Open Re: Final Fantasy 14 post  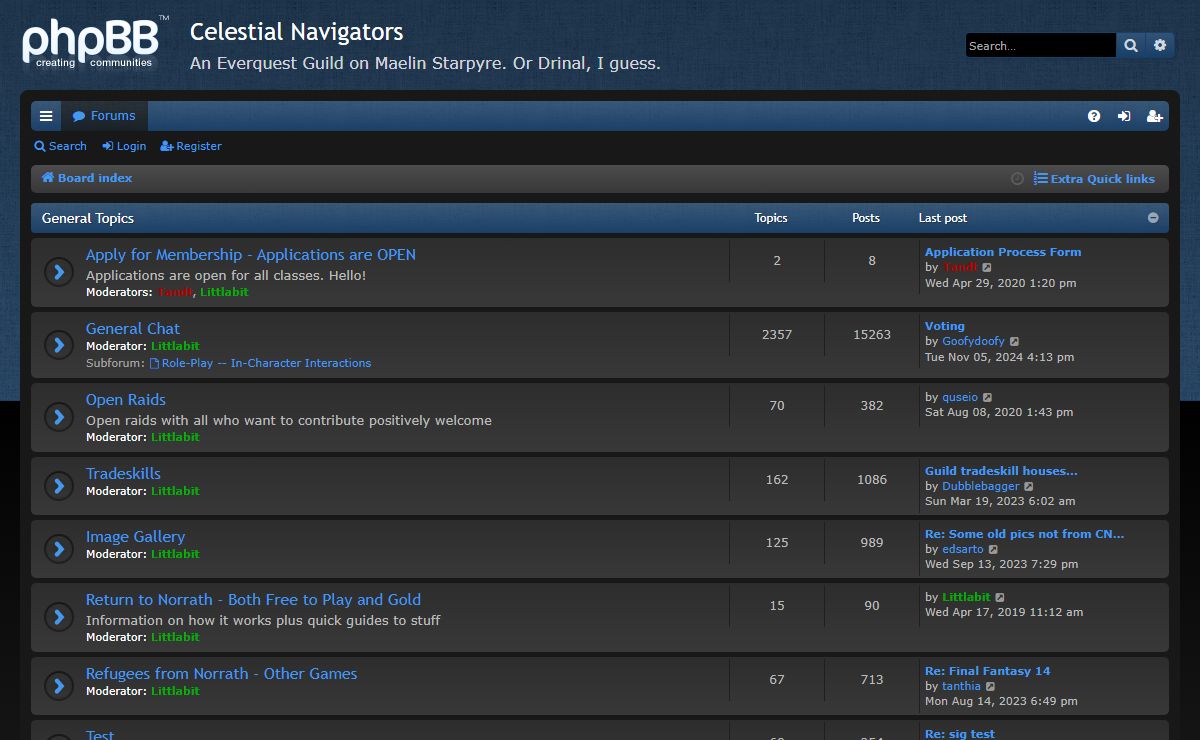tap(987, 671)
